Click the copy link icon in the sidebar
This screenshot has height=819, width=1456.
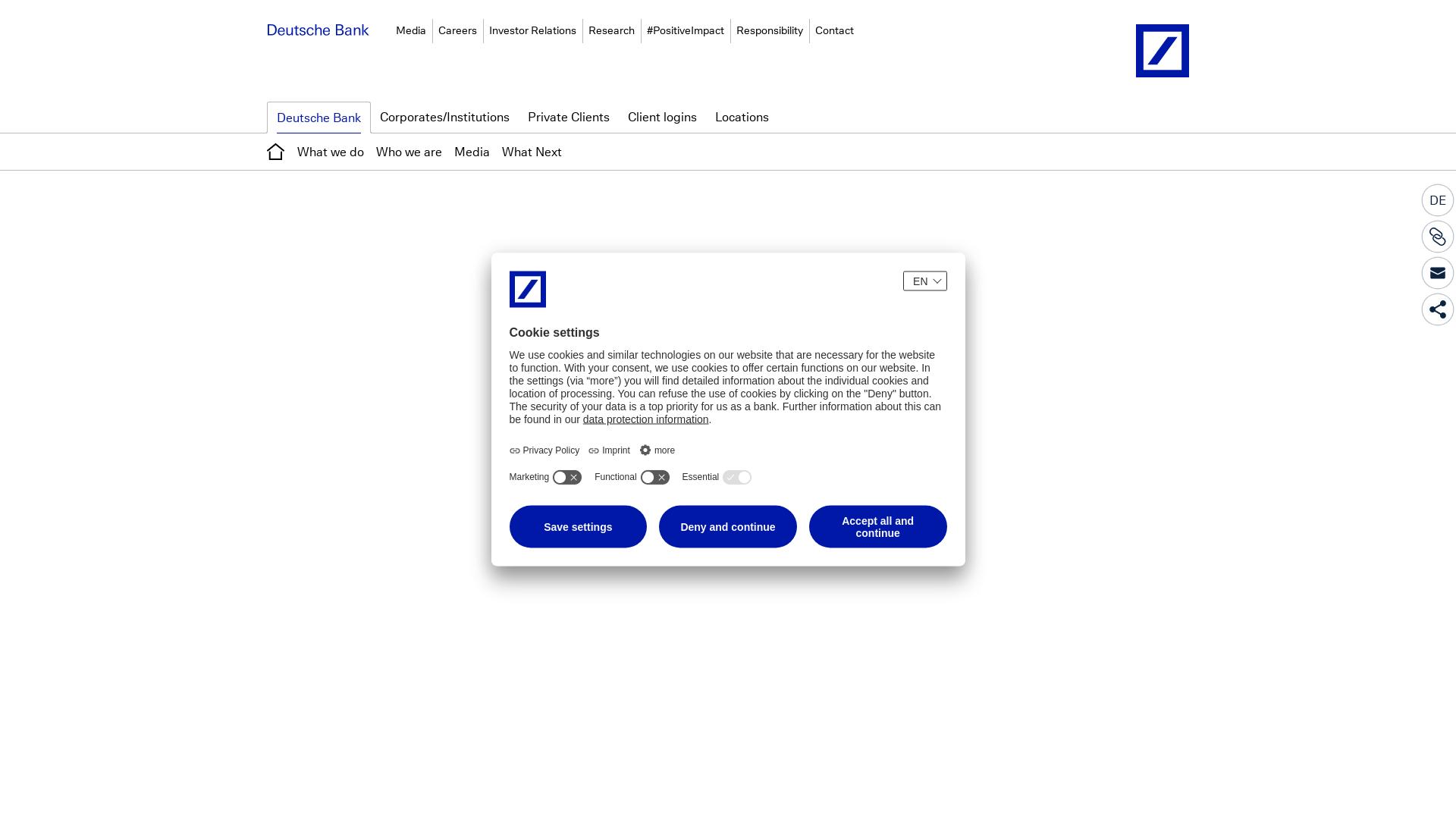[x=1437, y=237]
